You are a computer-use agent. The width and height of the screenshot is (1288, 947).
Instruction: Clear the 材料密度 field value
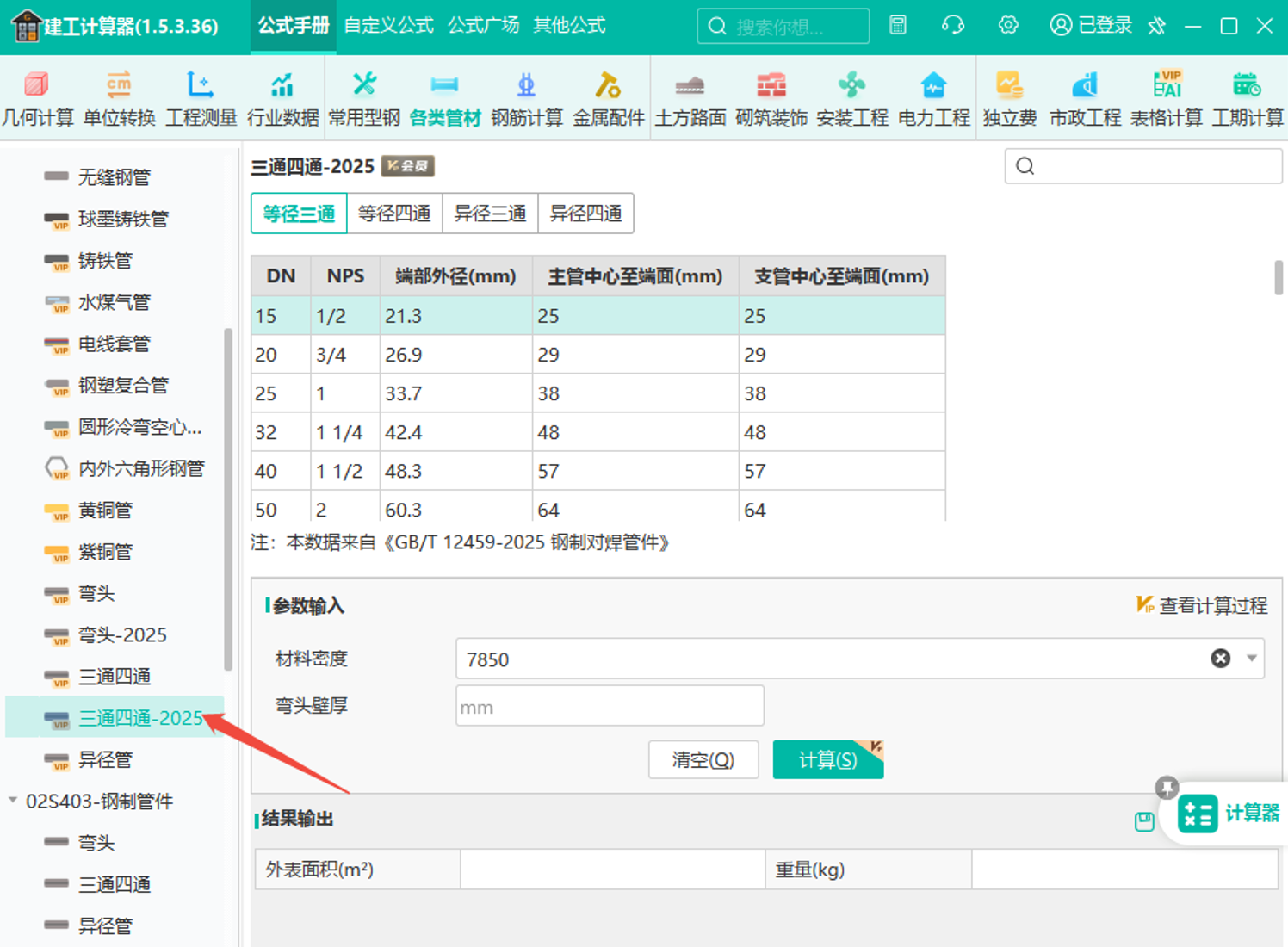(1220, 659)
